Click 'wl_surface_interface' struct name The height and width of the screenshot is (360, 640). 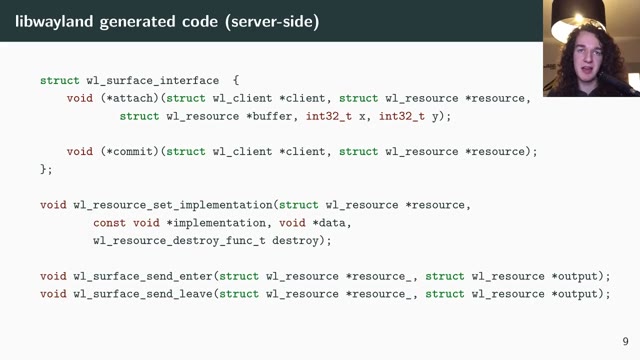point(153,80)
